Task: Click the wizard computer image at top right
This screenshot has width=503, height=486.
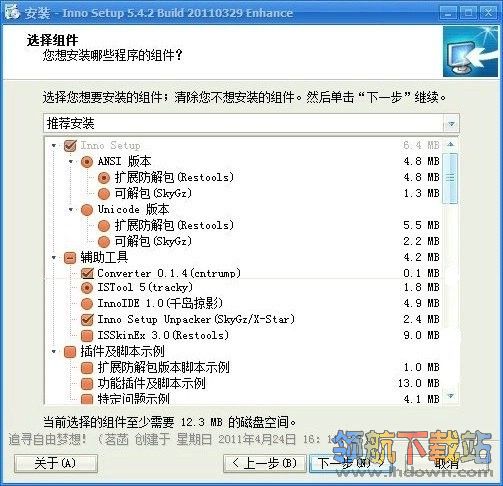Action: [x=470, y=52]
